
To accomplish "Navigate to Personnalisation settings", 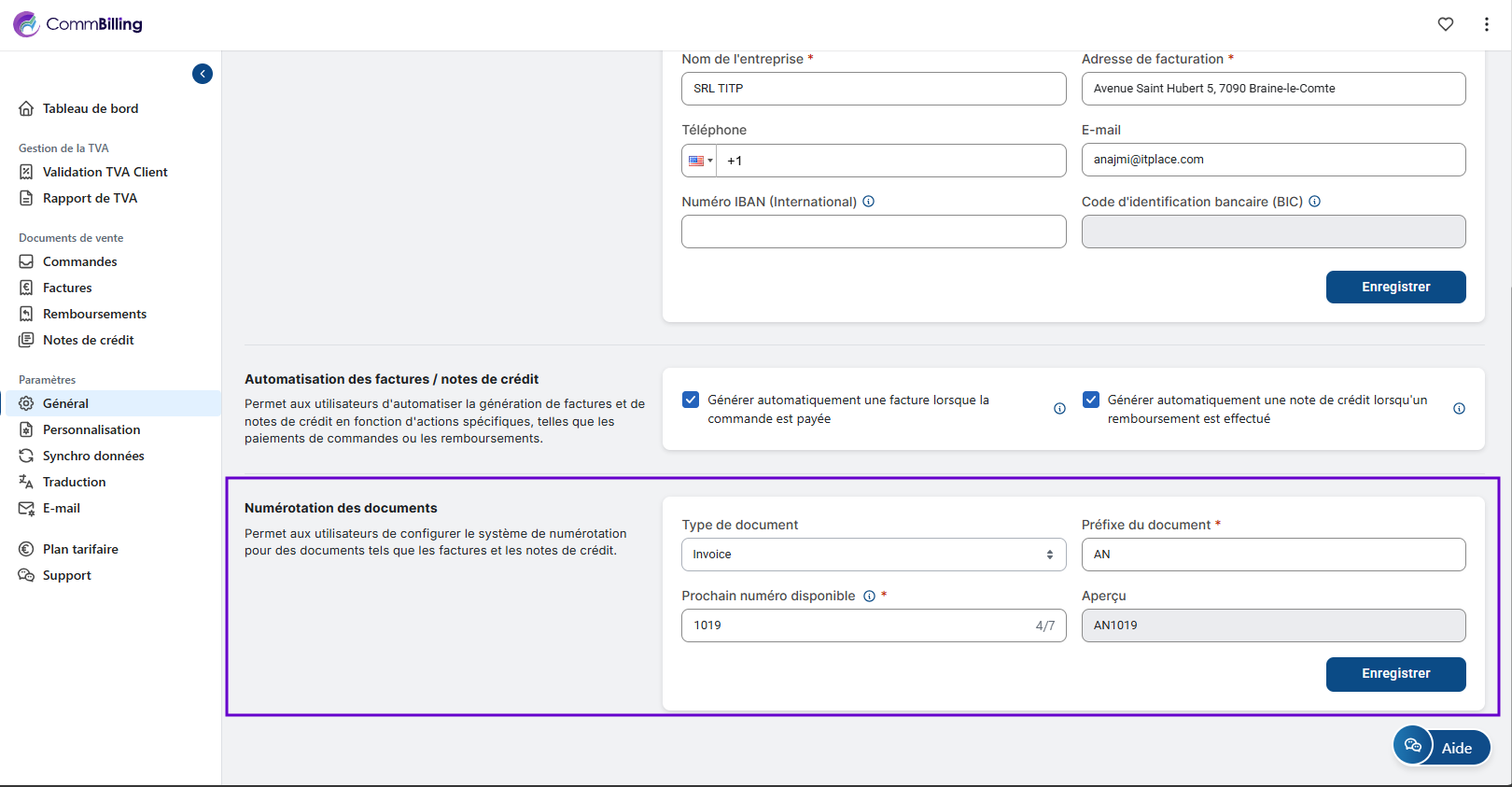I will (91, 429).
